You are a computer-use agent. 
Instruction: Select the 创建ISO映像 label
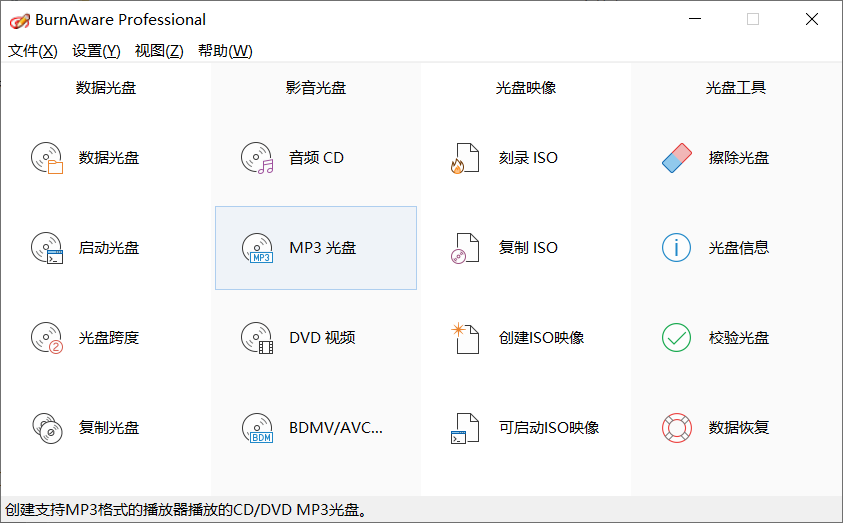[x=541, y=338]
